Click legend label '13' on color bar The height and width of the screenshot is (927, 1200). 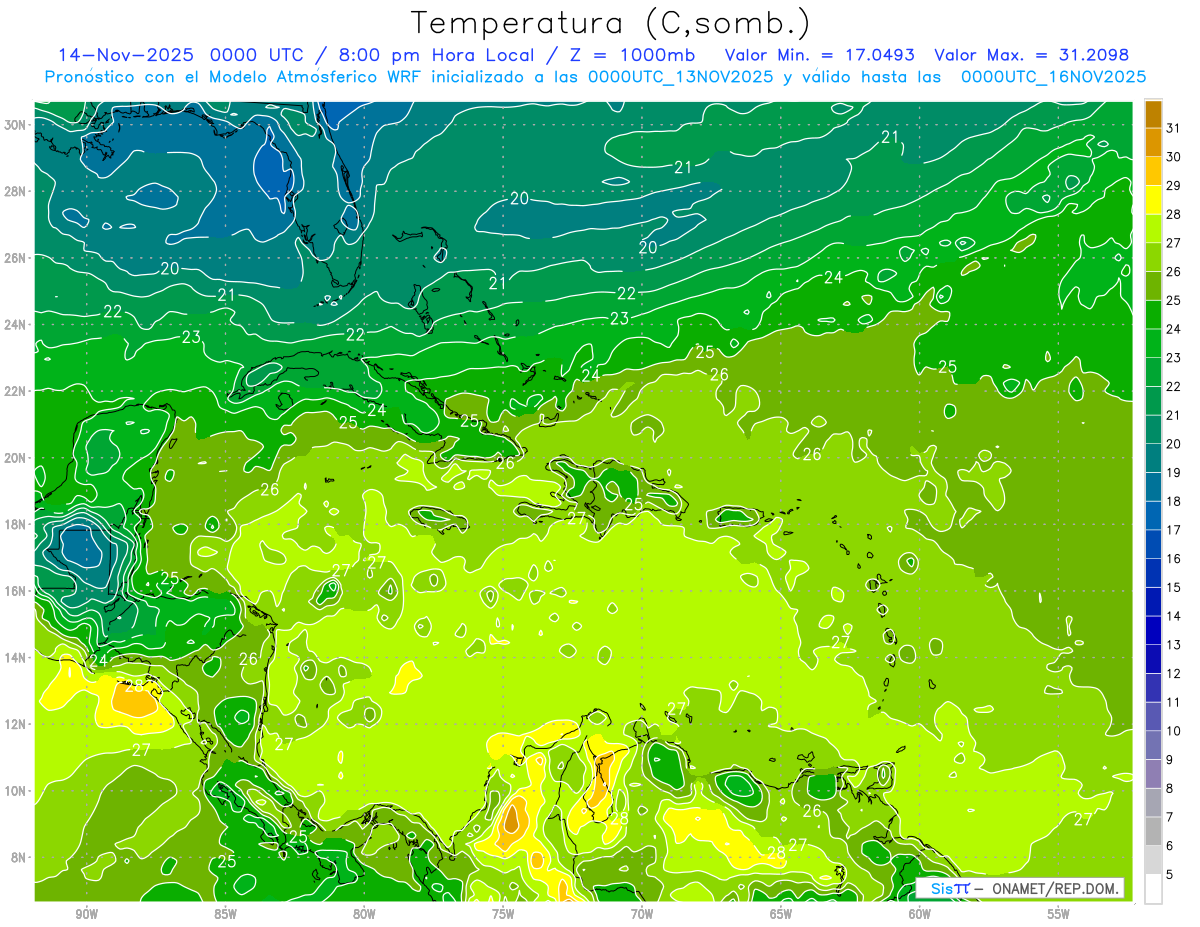(1174, 645)
